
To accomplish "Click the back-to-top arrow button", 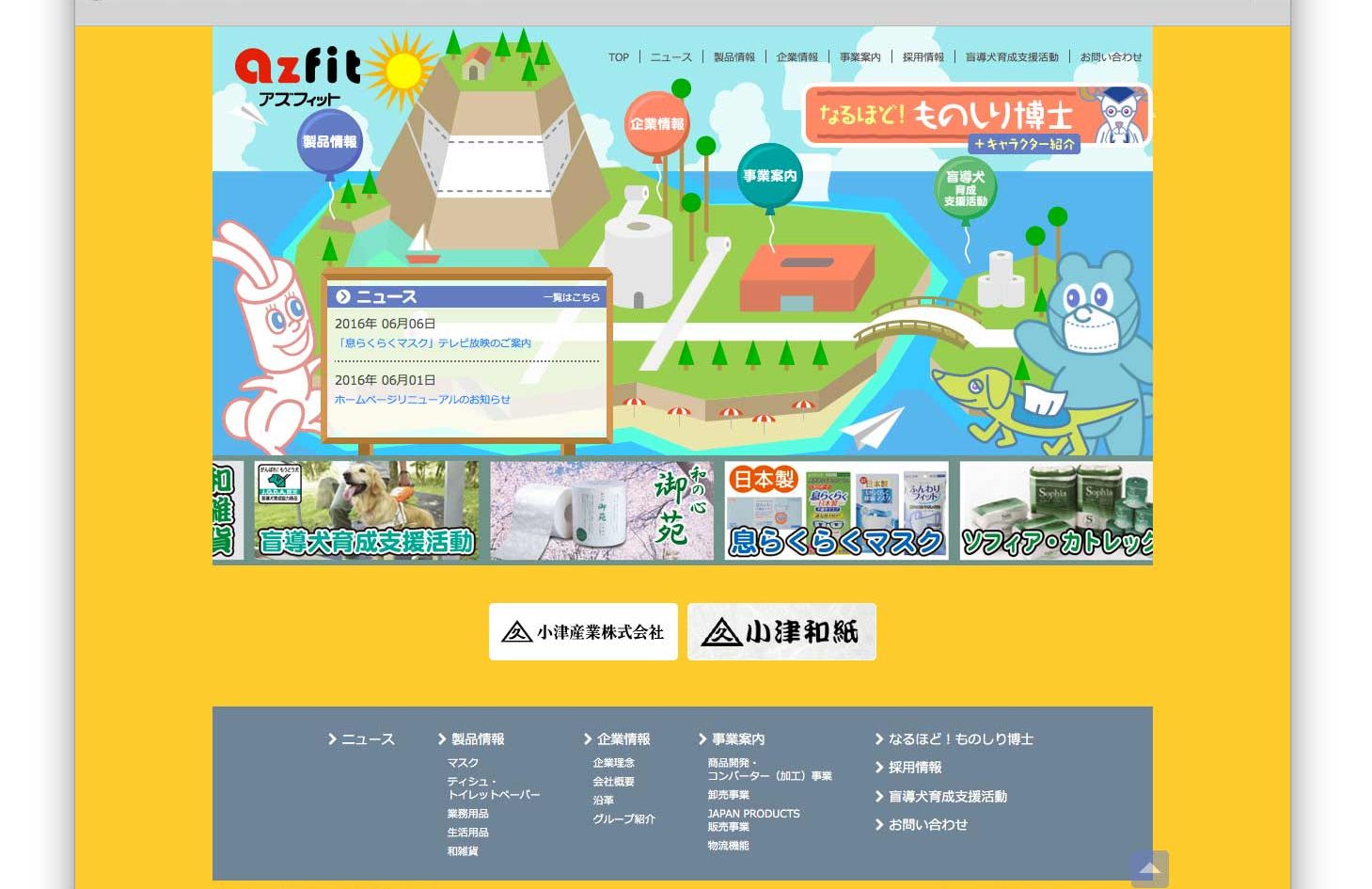I will 1150,869.
